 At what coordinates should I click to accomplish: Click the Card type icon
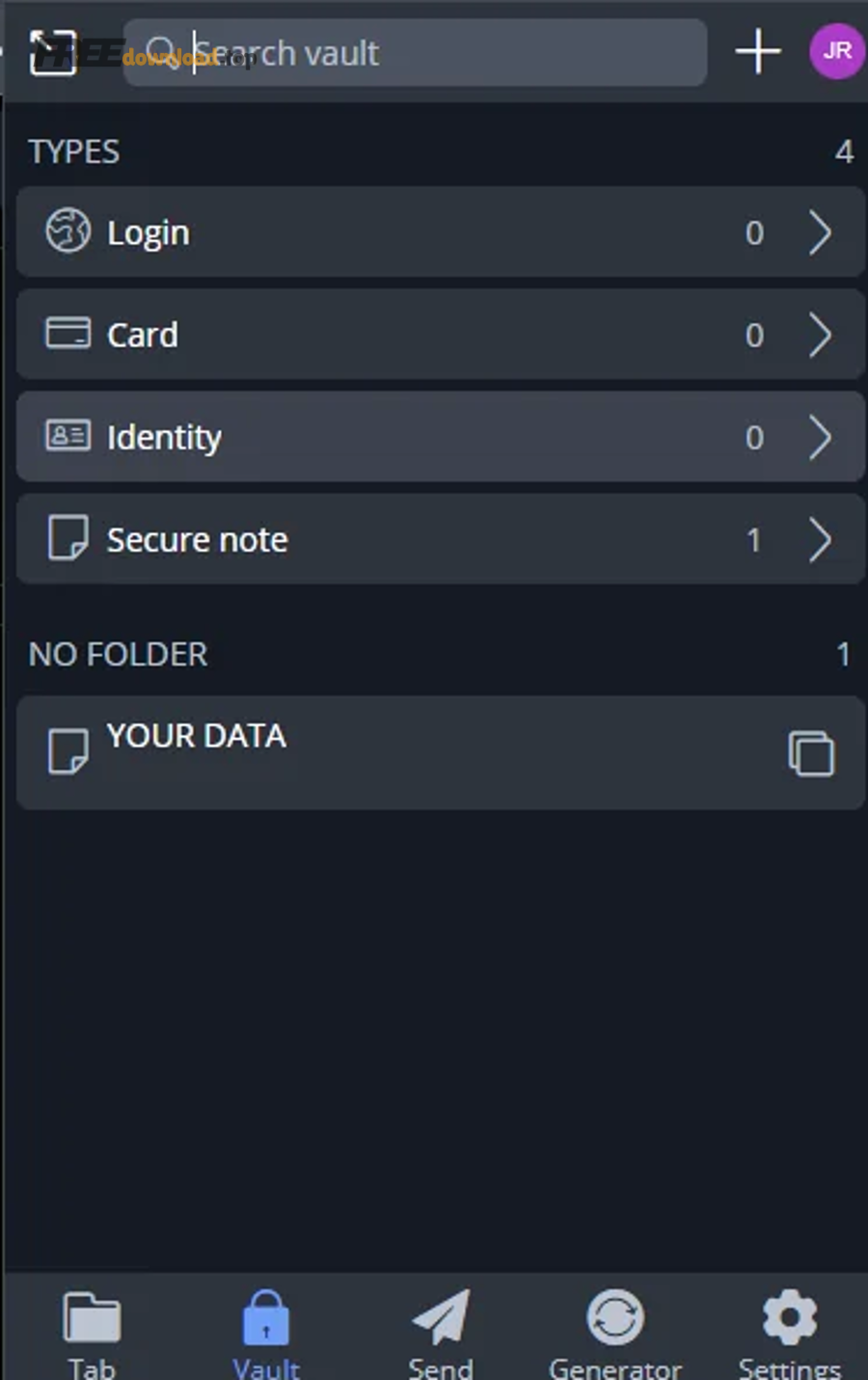coord(68,334)
